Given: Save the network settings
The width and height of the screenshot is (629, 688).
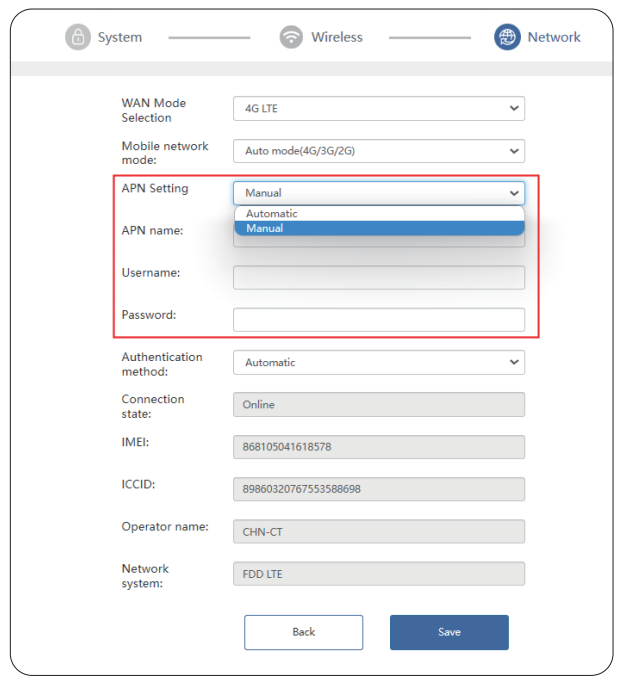Looking at the screenshot, I should [449, 632].
